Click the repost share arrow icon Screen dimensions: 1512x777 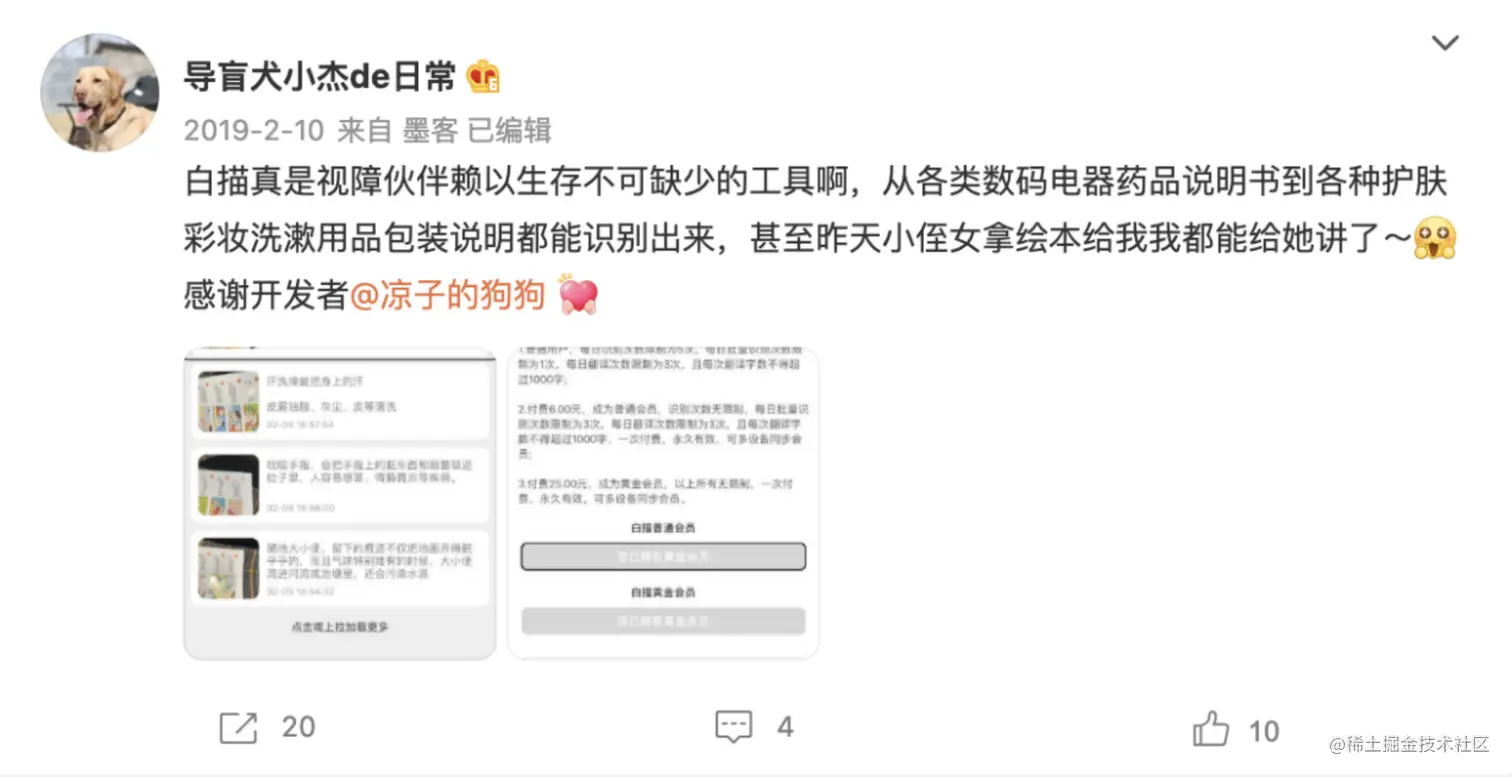pyautogui.click(x=238, y=728)
